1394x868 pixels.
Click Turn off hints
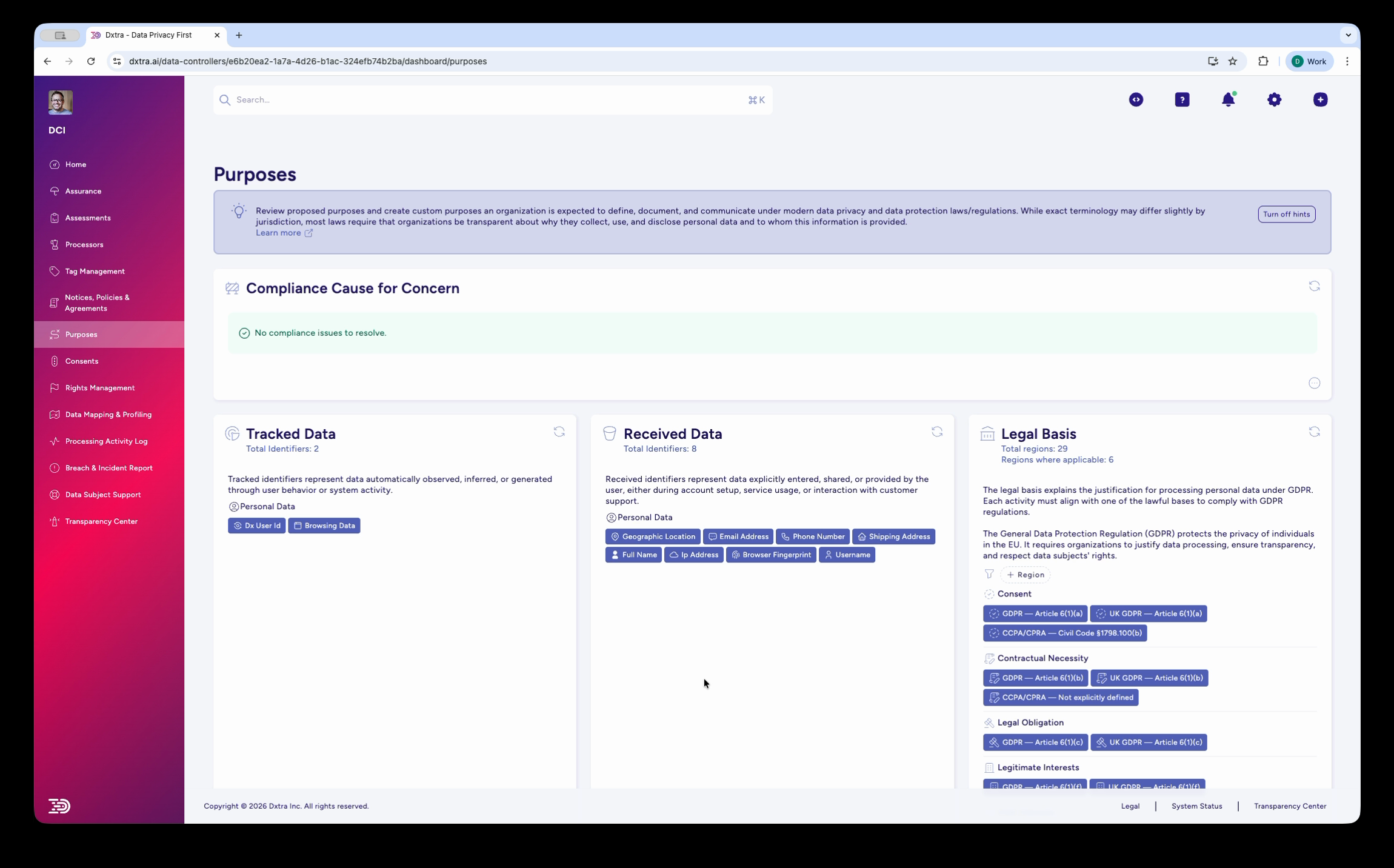tap(1286, 214)
